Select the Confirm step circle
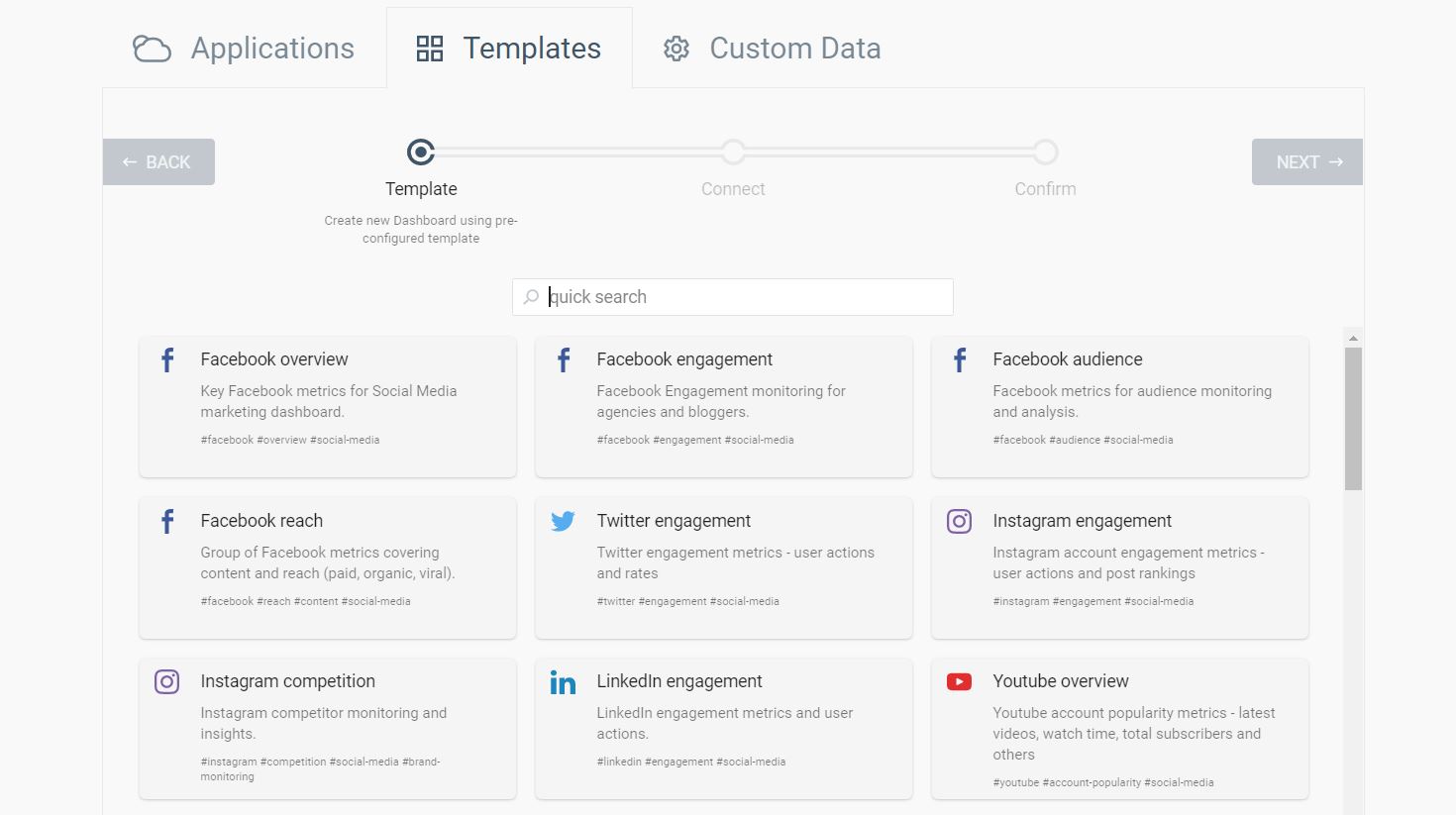Screen dimensions: 1456x815 click(1045, 152)
